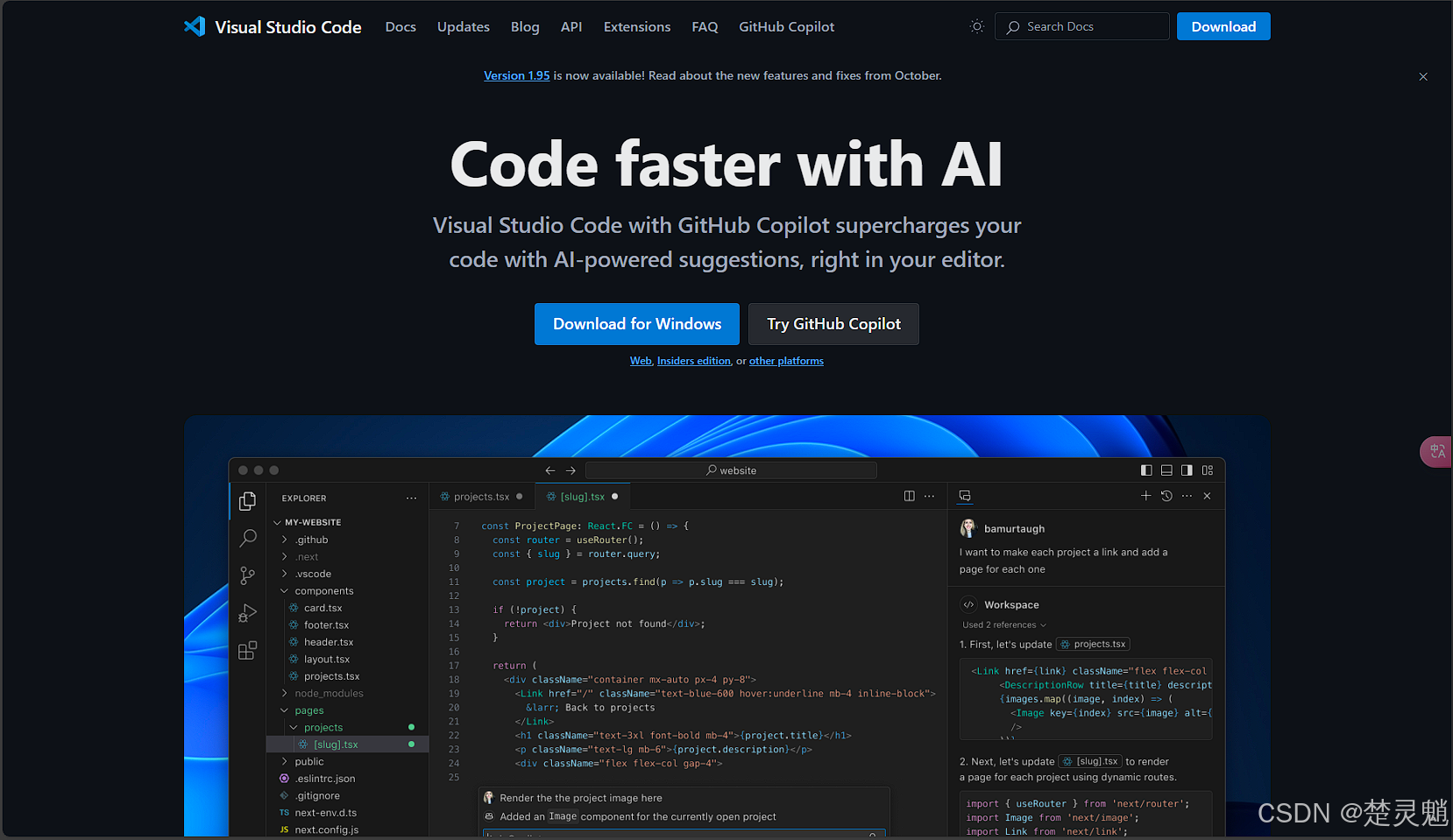
Task: Focus the Search Docs field
Action: pos(1082,26)
